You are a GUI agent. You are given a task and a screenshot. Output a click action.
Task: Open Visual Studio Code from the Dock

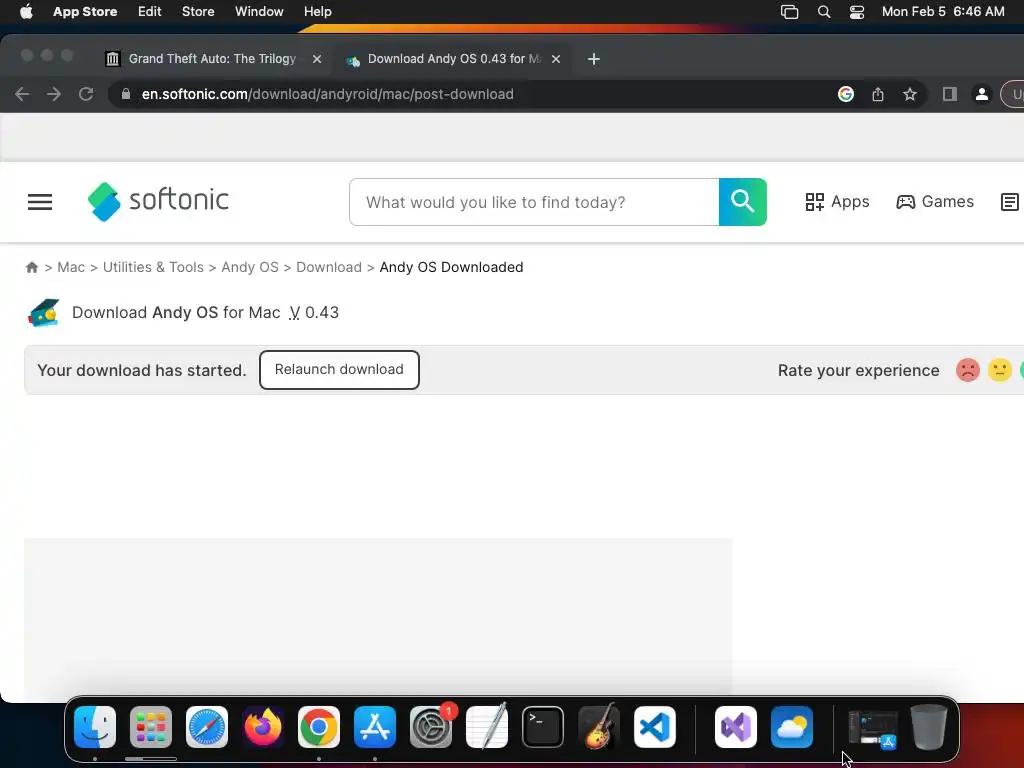coord(655,727)
